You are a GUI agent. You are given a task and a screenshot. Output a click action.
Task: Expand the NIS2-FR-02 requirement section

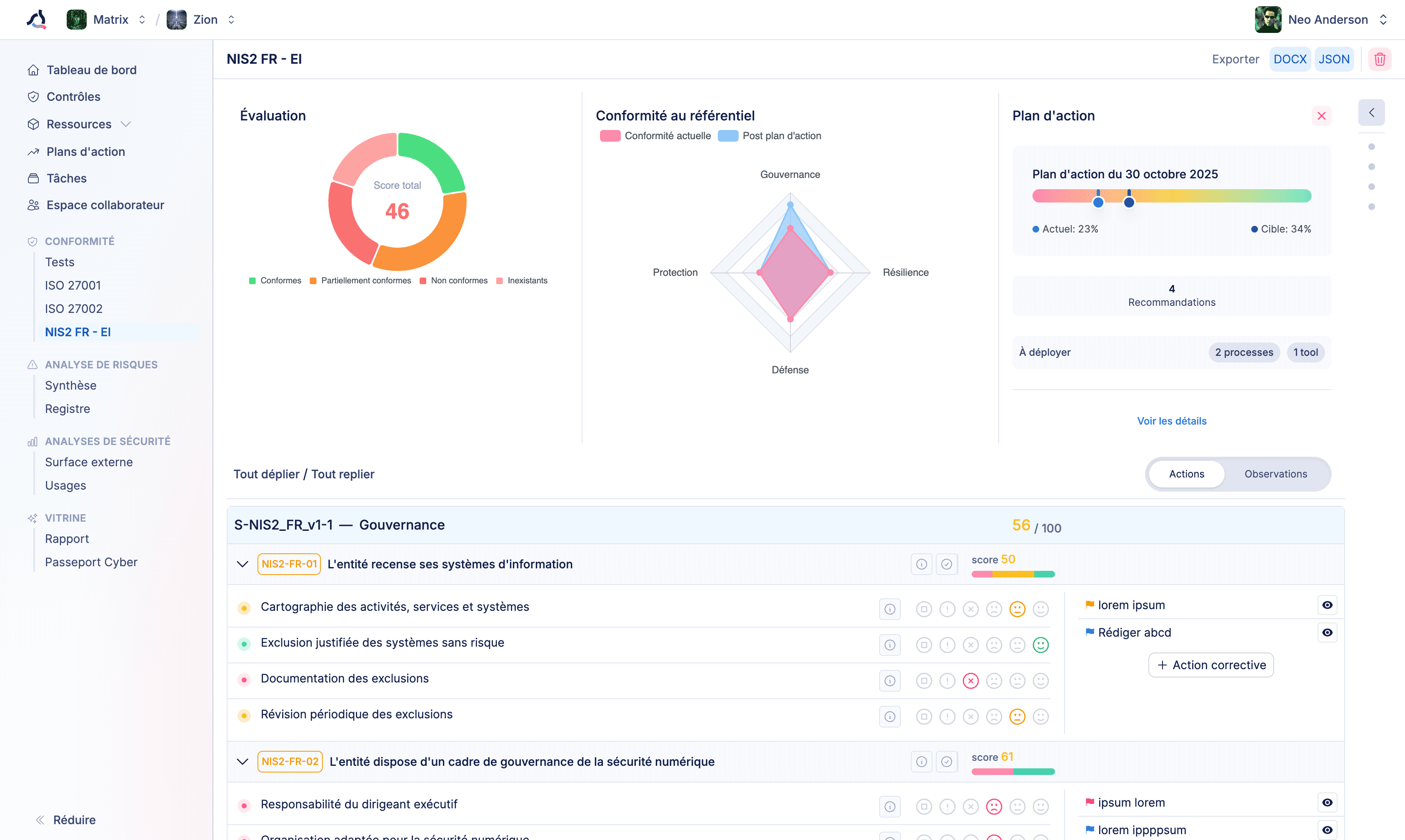[x=242, y=761]
